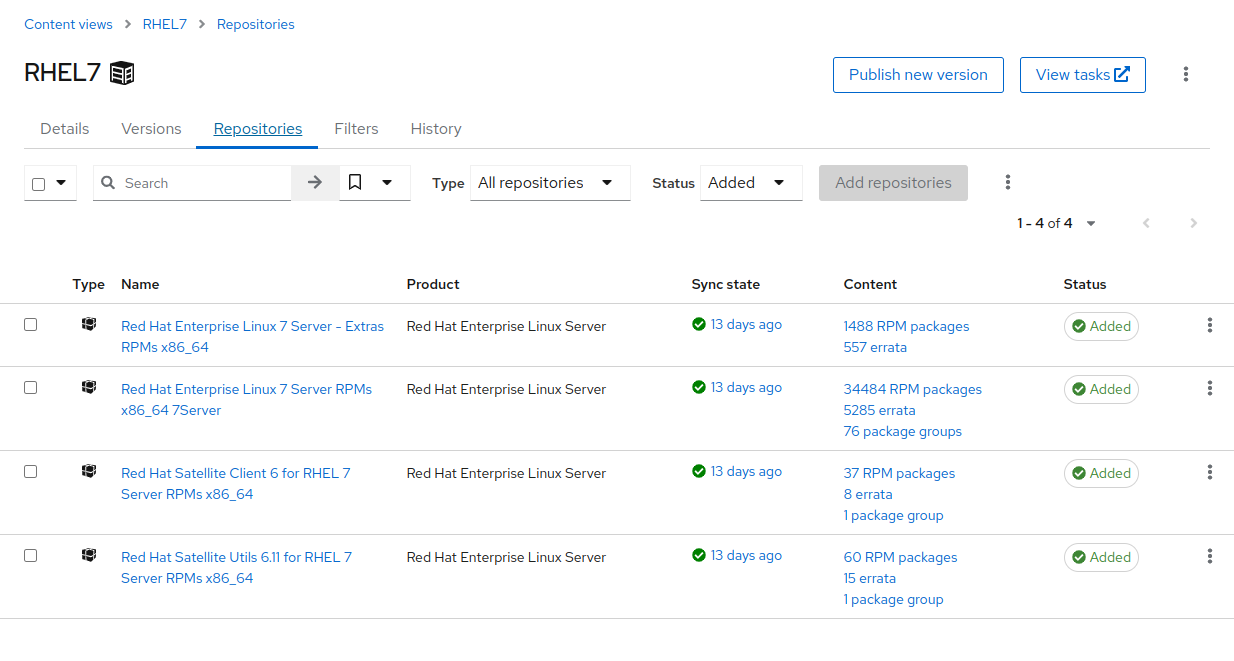Click the Sync state column header
1234x661 pixels.
pos(726,284)
